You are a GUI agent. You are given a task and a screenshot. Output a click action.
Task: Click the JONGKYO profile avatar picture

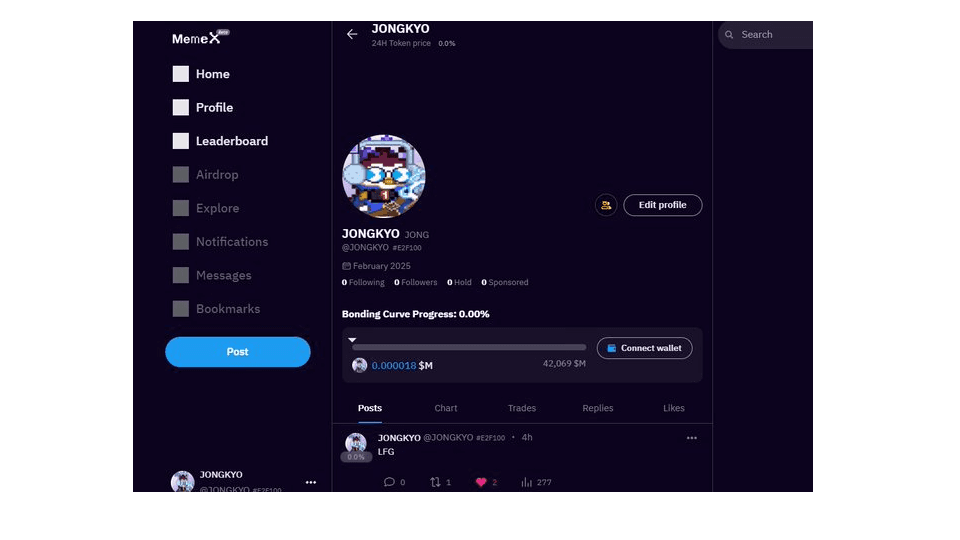(x=384, y=176)
